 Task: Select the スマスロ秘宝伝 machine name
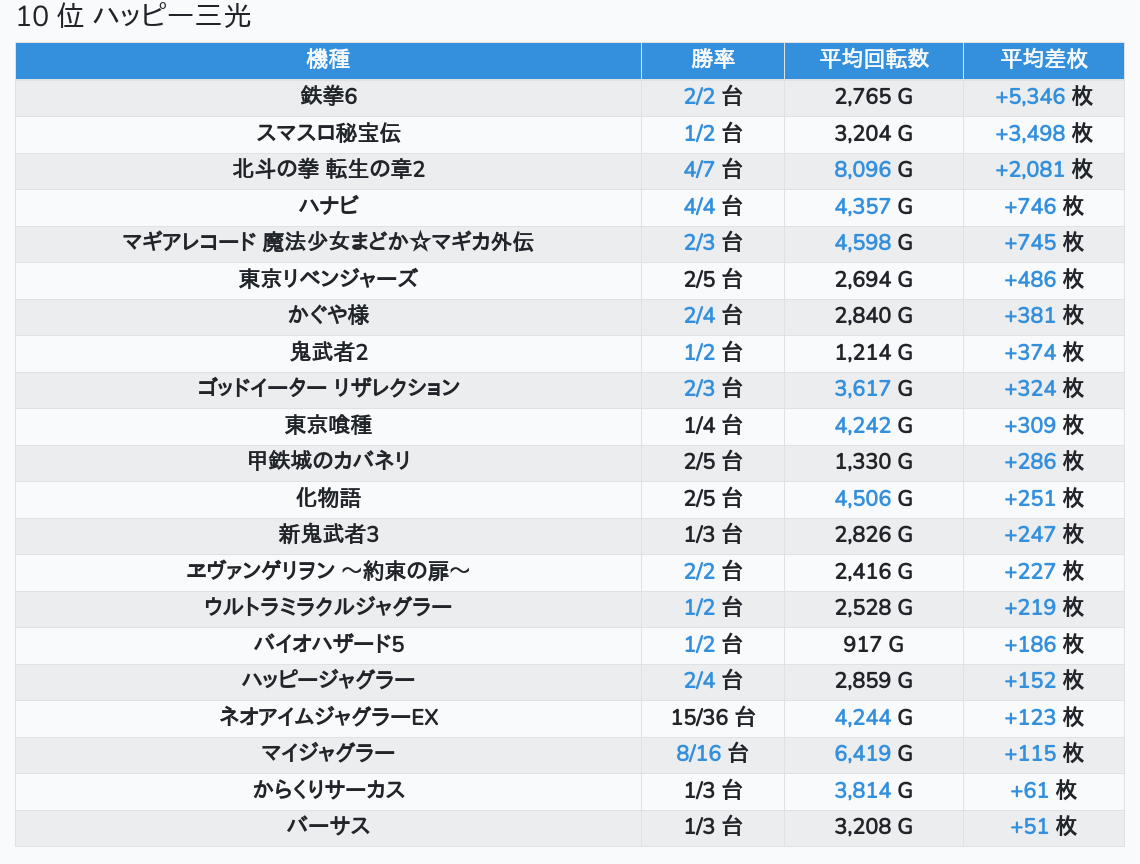328,133
